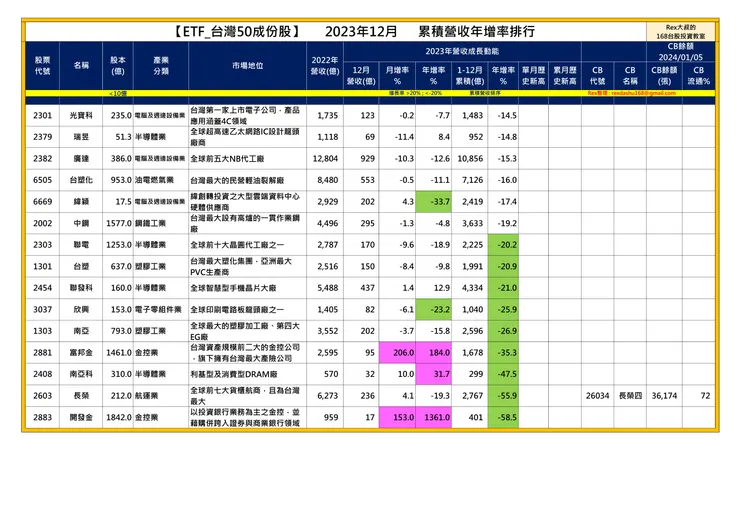Click CB name 長榮四 cell

[630, 396]
